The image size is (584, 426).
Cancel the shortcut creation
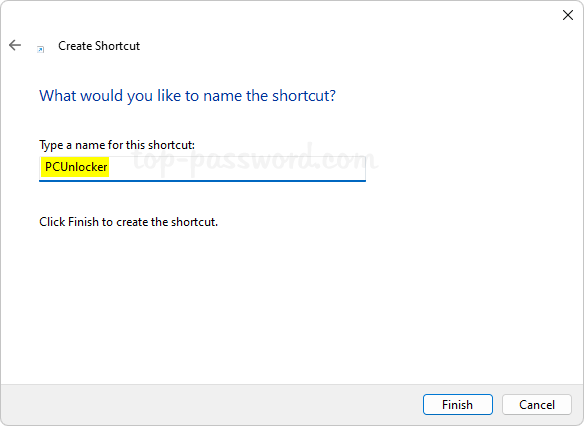[537, 404]
